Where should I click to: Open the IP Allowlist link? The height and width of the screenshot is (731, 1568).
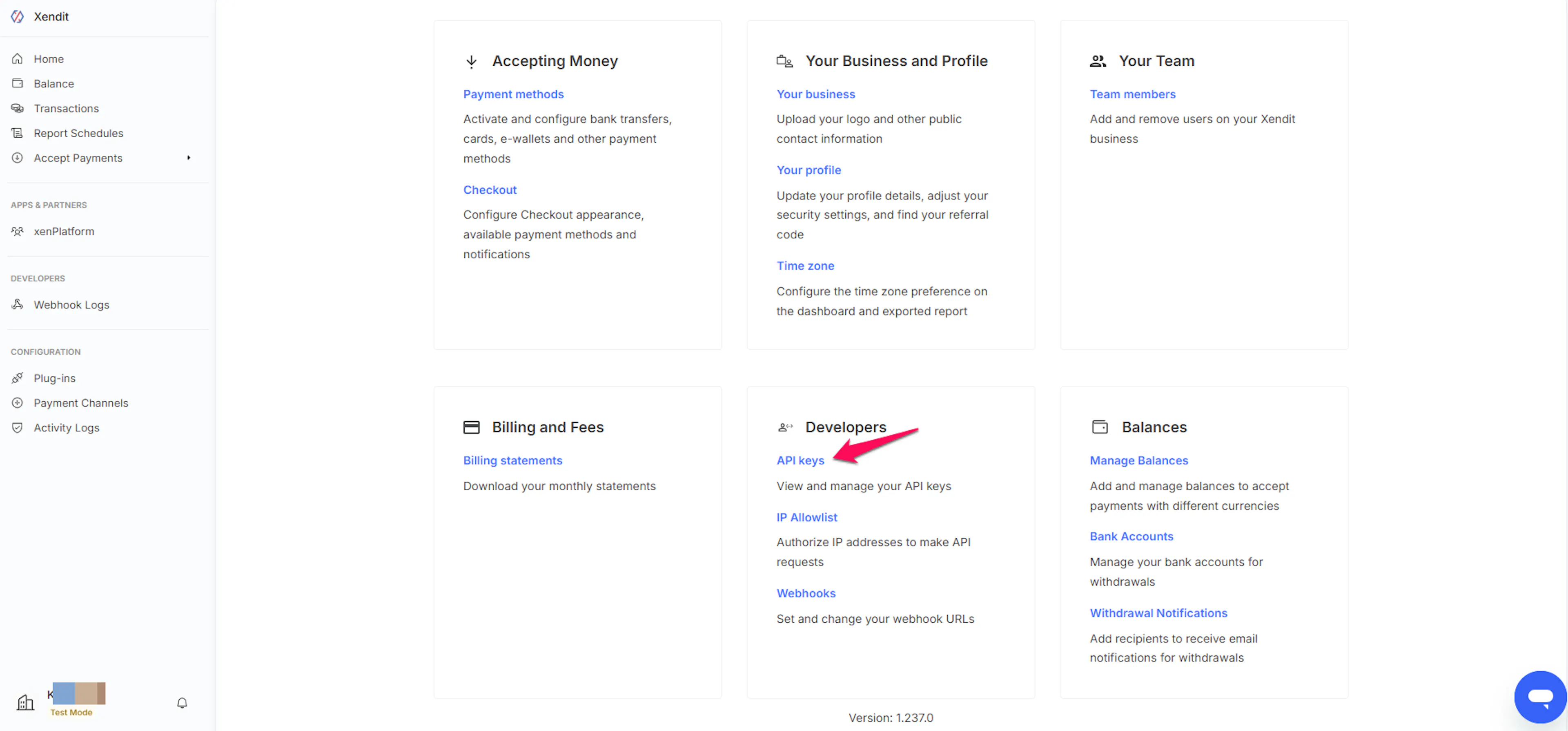click(x=806, y=517)
